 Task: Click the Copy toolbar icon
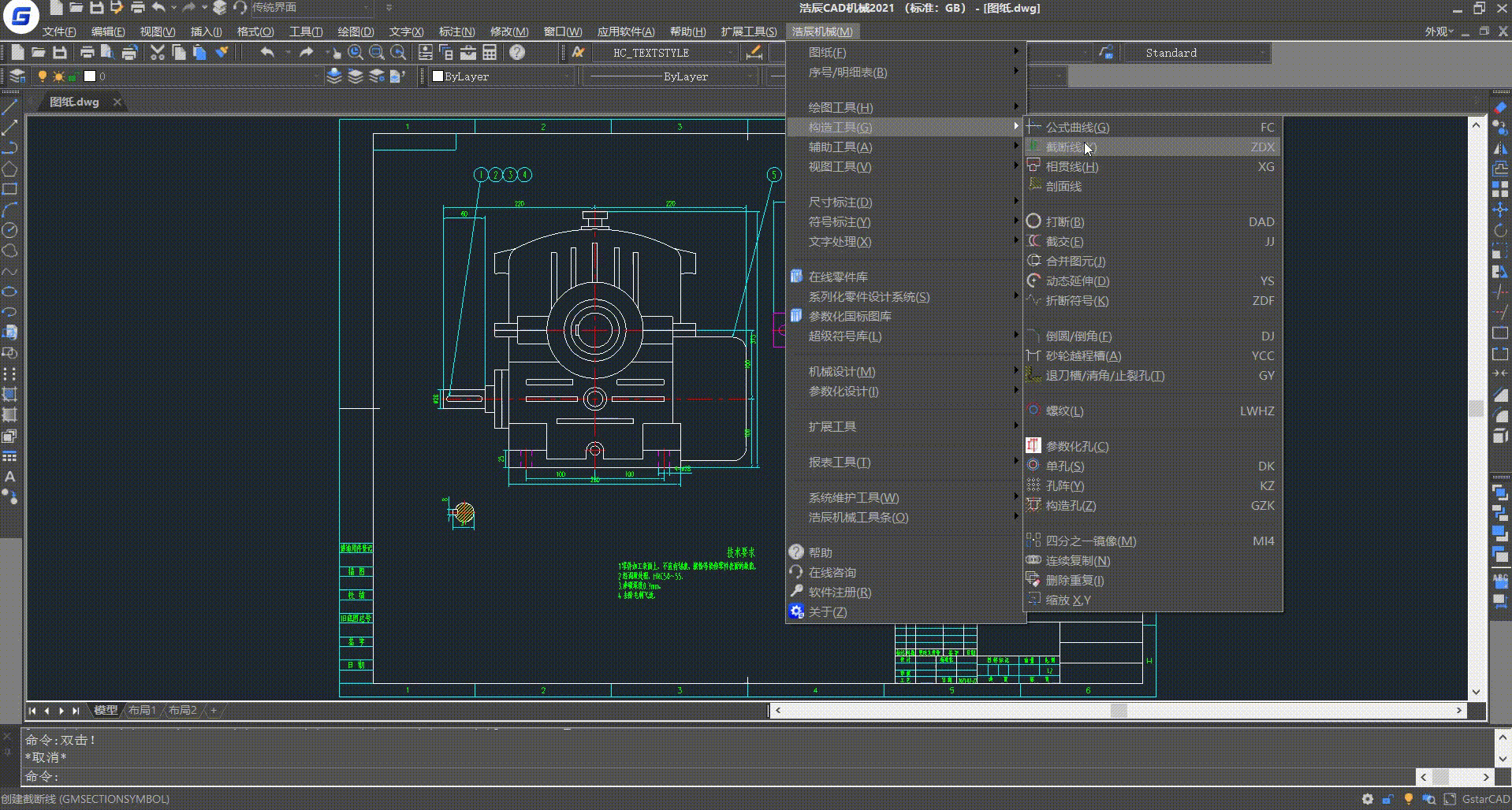click(179, 53)
